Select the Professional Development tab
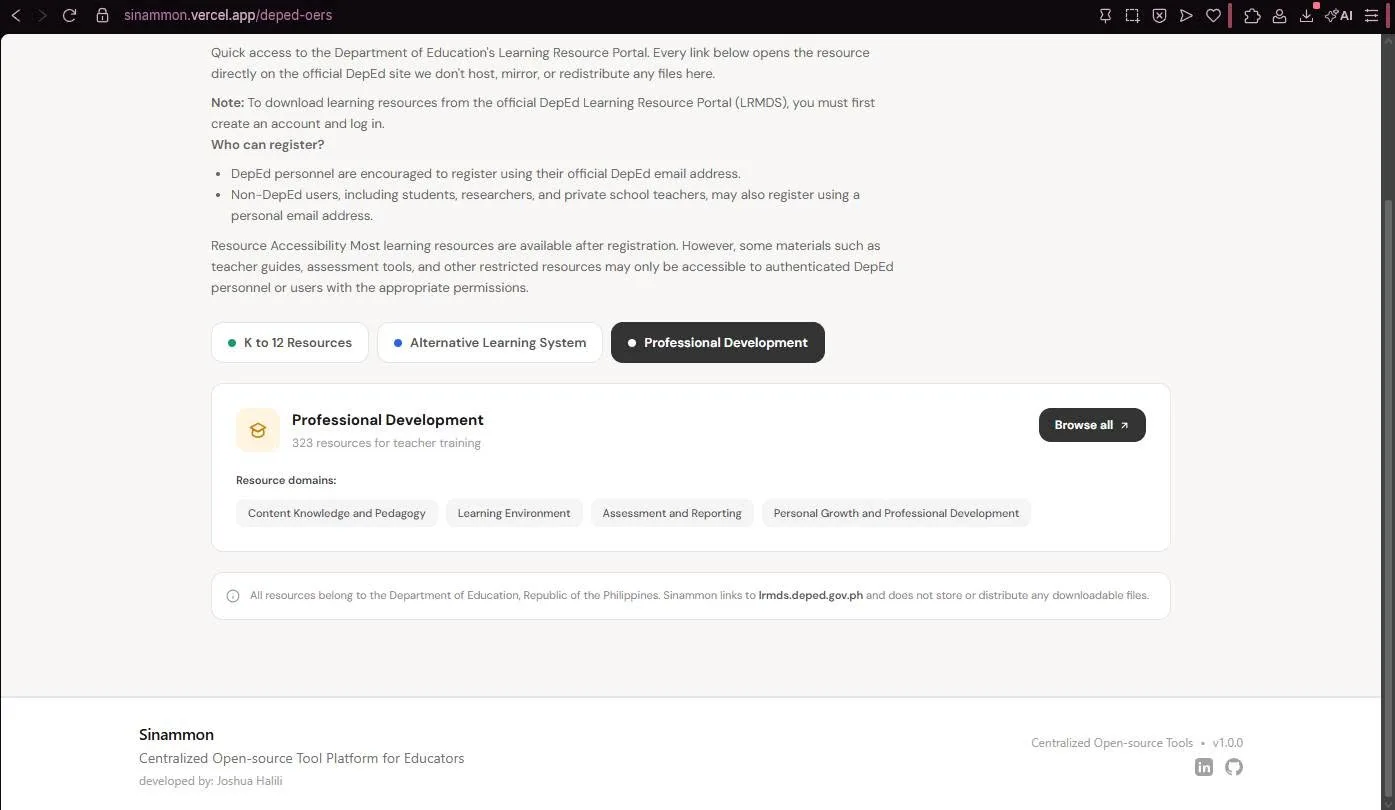1395x810 pixels. [x=718, y=342]
